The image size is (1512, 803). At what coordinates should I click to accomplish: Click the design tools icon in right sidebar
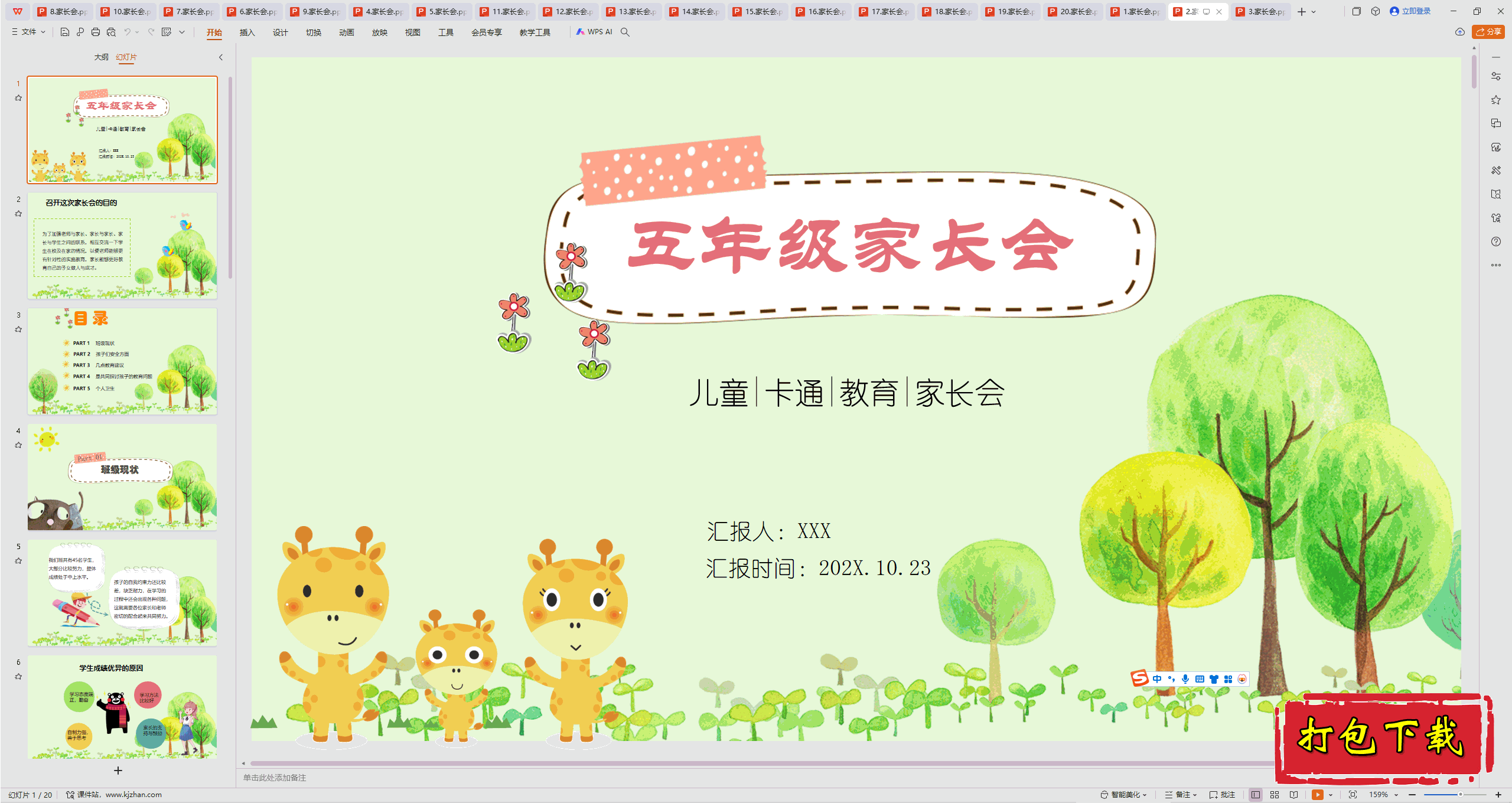[x=1496, y=171]
